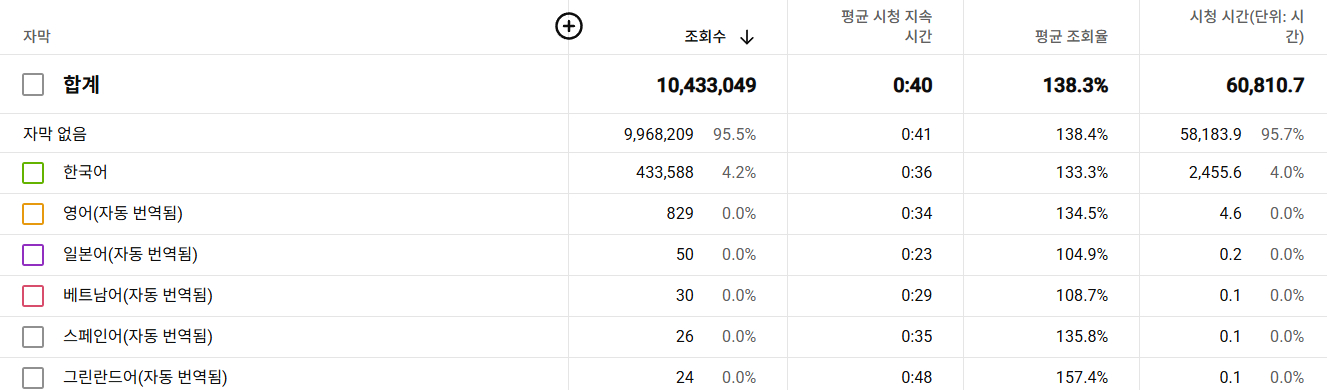This screenshot has width=1327, height=390.
Task: Click 134.5% view rate for 영어
Action: [x=1082, y=214]
